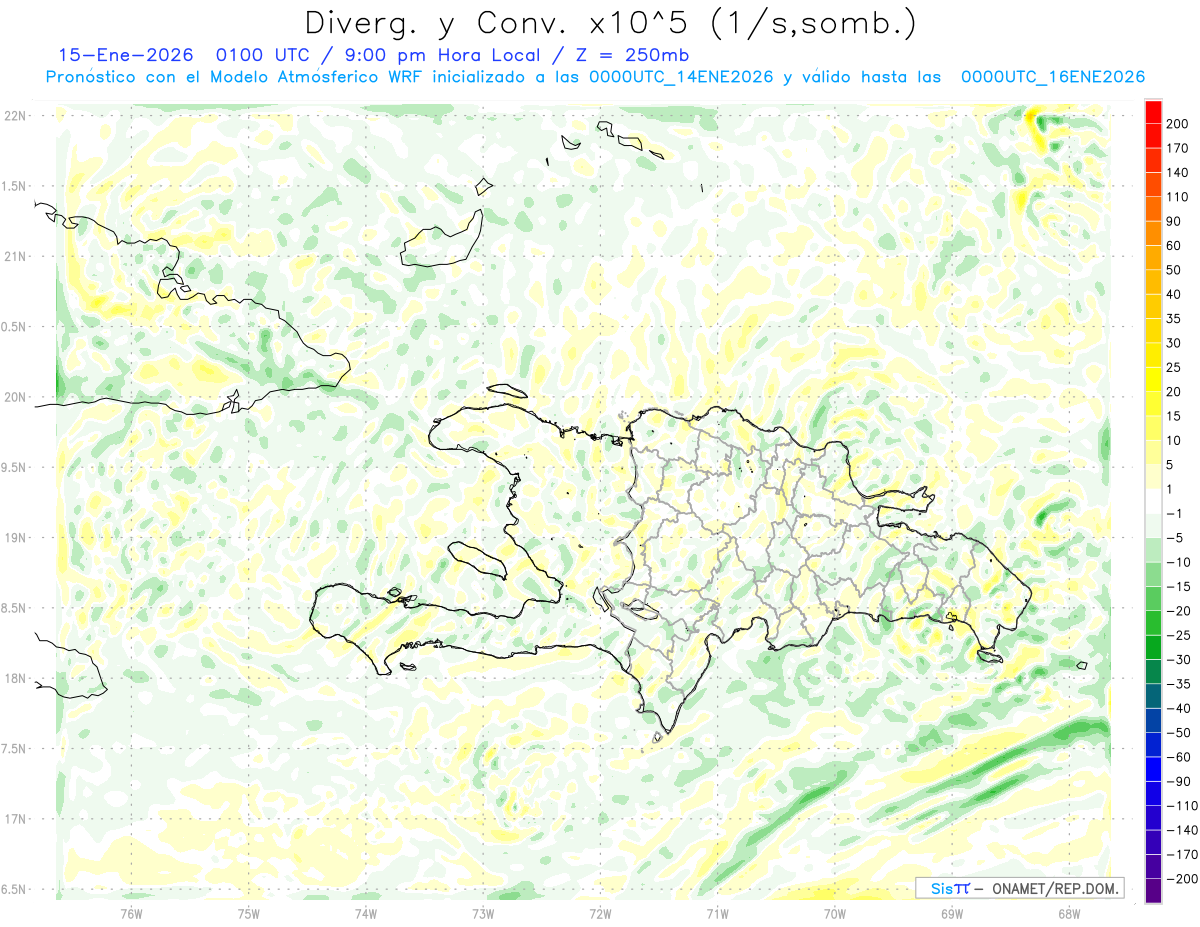The image size is (1200, 927).
Task: Click the -170 colorbar value
Action: click(x=1180, y=855)
